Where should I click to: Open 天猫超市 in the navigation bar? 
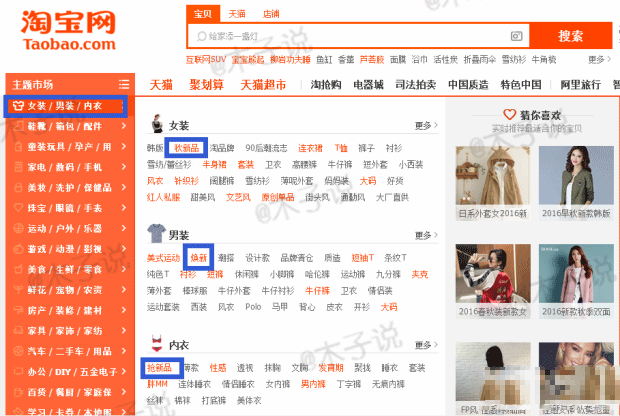(x=263, y=85)
